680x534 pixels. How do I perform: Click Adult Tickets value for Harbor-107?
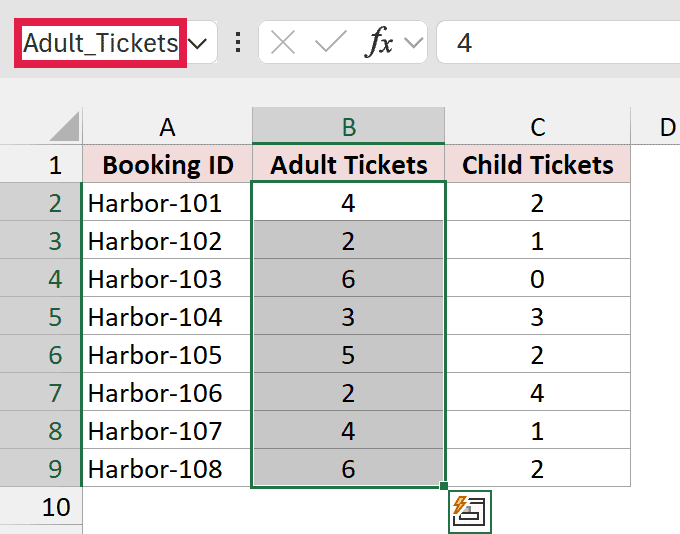(x=349, y=430)
